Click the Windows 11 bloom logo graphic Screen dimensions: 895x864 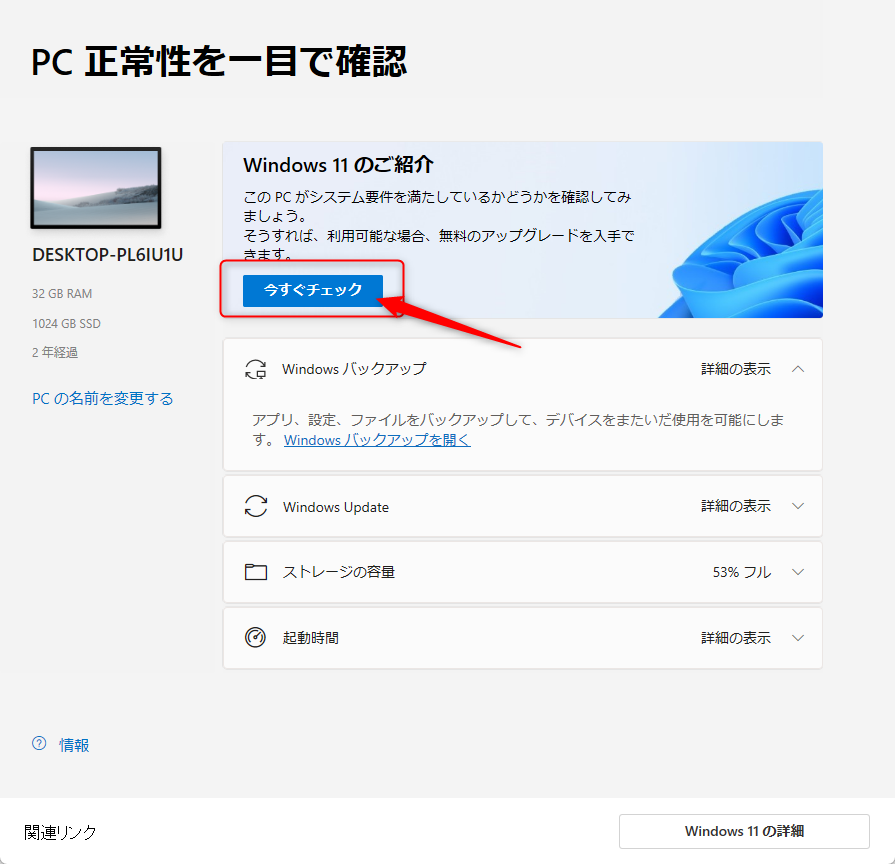pos(750,258)
